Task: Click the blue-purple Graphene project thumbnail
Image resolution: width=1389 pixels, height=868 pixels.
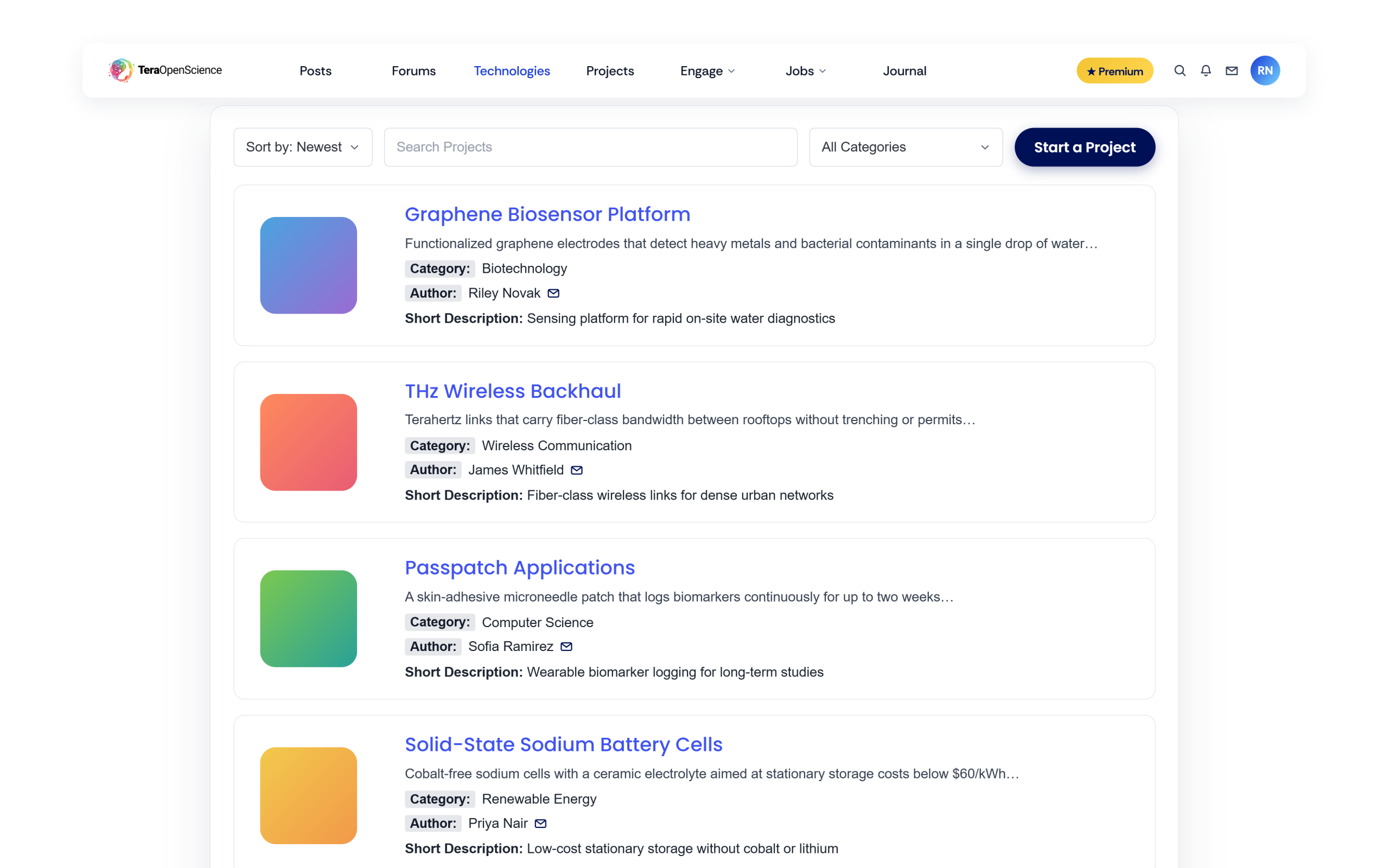Action: [x=308, y=265]
